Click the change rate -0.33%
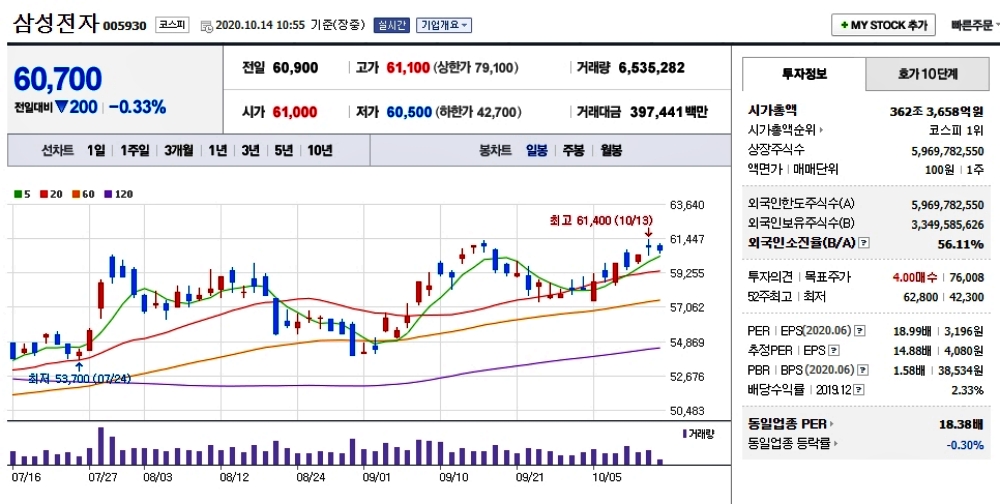 tap(137, 107)
